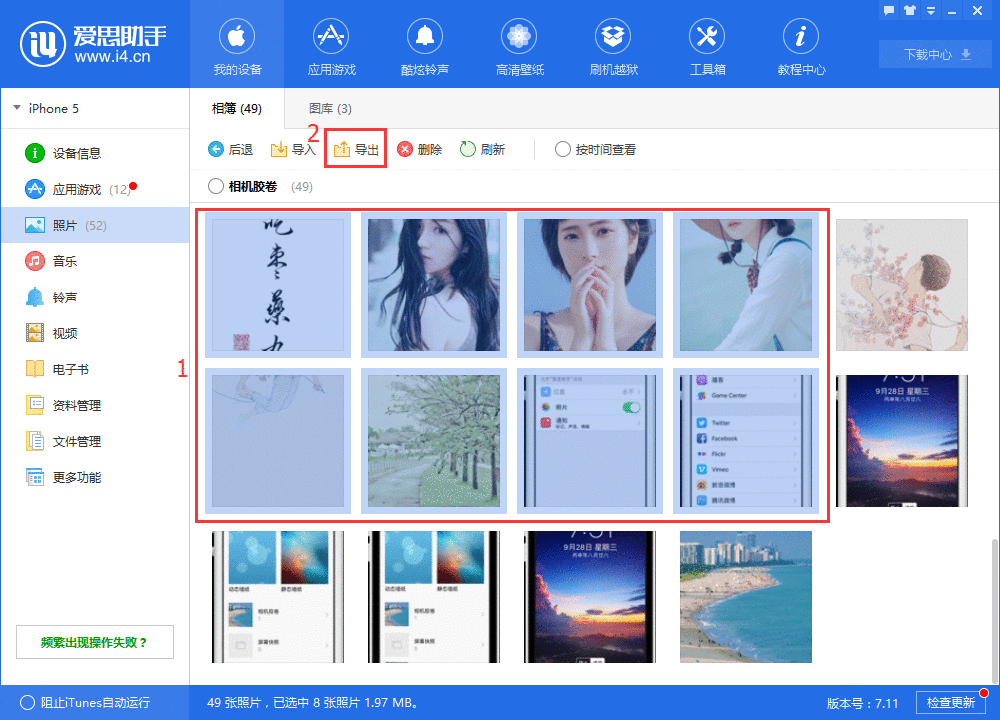Open the 教程中心 tutorial center
1000x720 pixels.
pyautogui.click(x=801, y=45)
